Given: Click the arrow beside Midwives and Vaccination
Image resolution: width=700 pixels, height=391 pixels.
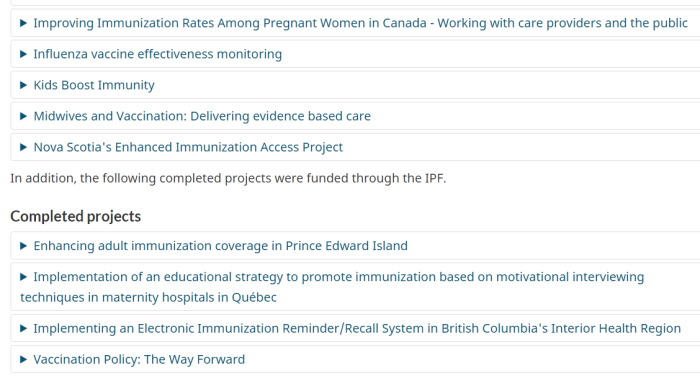Looking at the screenshot, I should [24, 116].
